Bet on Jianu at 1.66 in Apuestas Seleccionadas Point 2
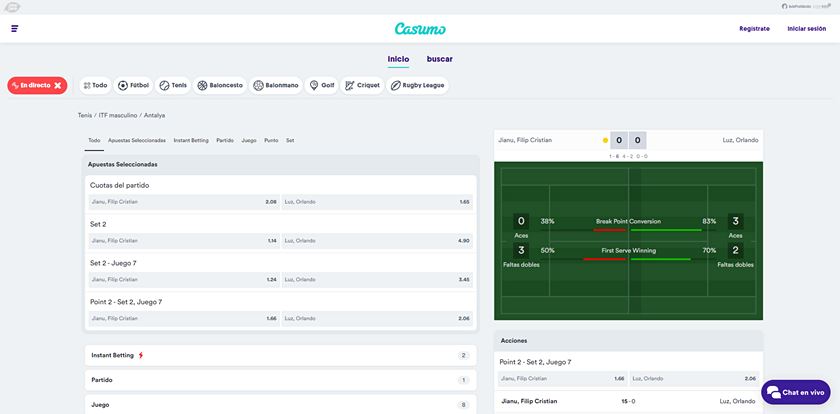The image size is (840, 414). pos(184,319)
